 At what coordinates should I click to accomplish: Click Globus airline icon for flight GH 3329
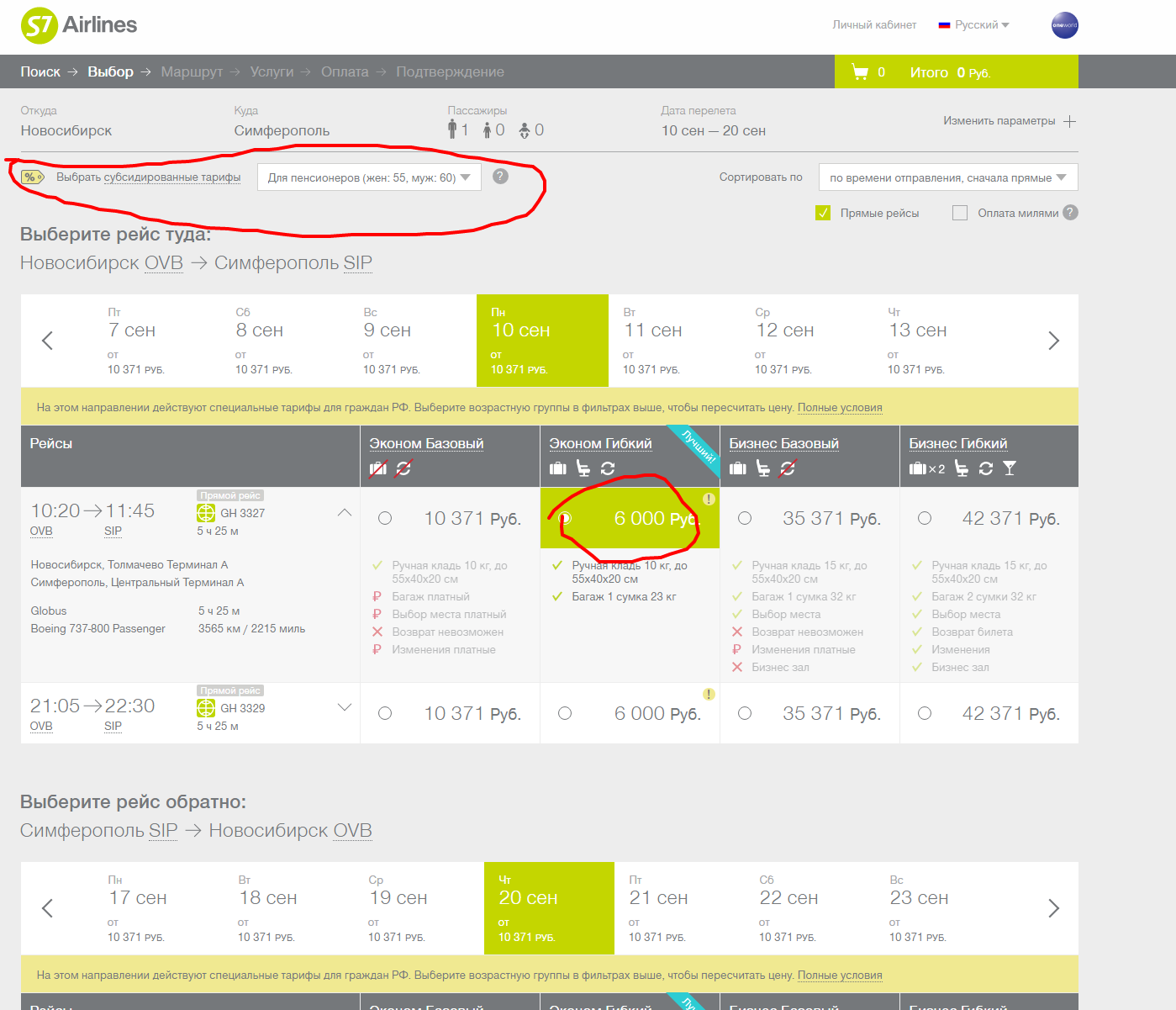(x=206, y=707)
